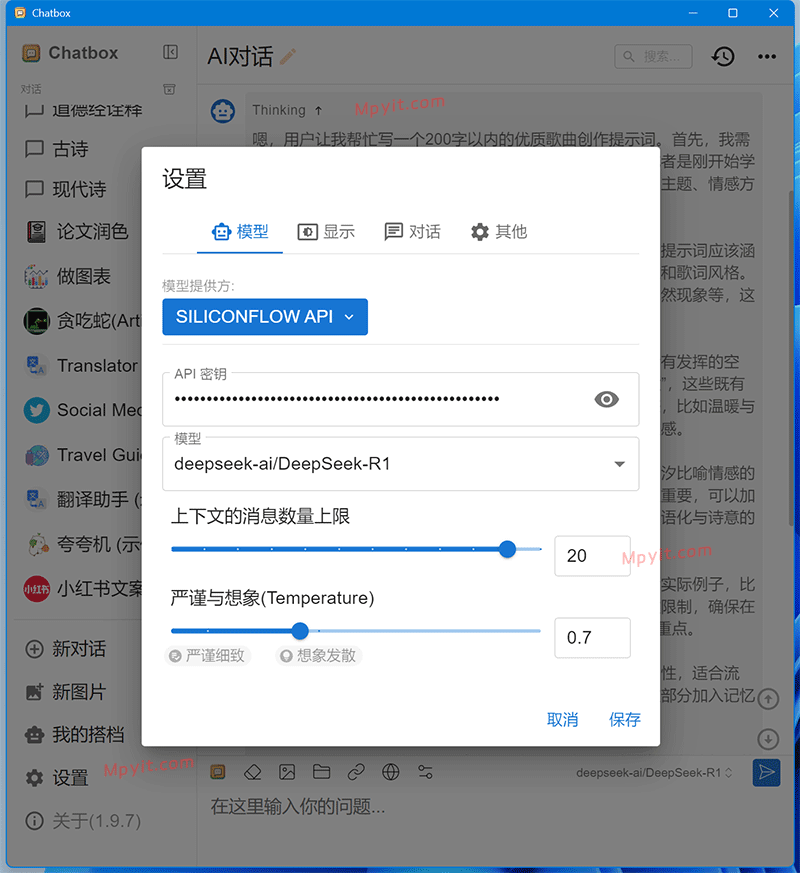Click the Chatbox icon in the input toolbar
This screenshot has width=800, height=873.
[218, 772]
